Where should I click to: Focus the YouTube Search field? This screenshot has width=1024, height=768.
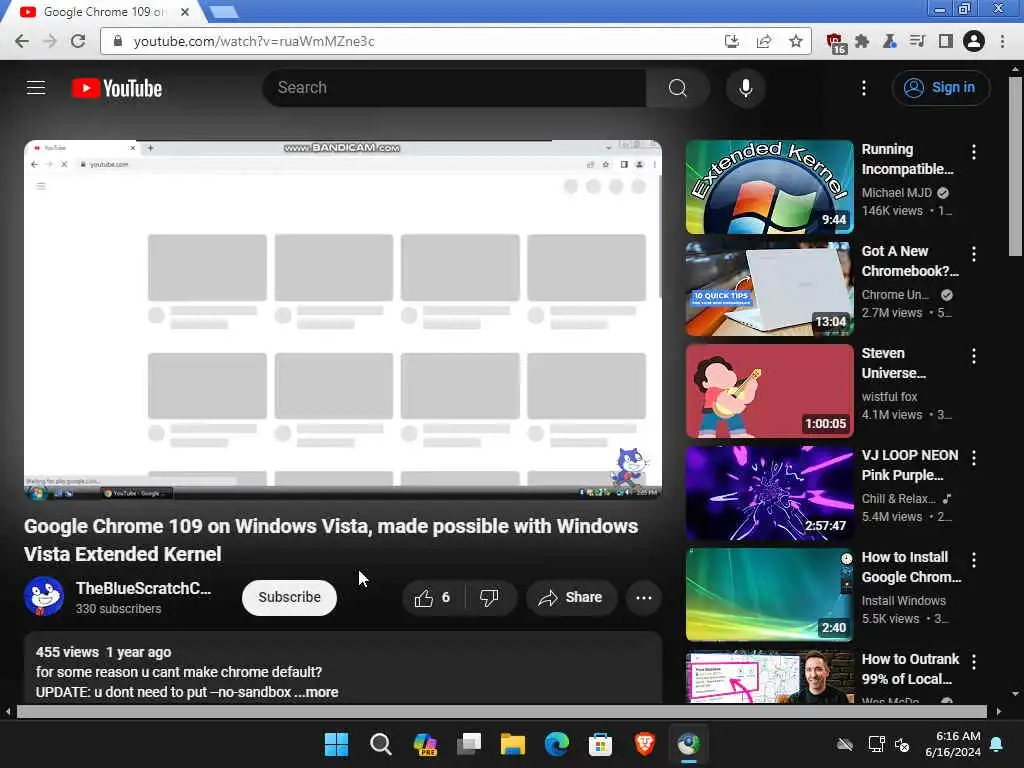tap(455, 88)
